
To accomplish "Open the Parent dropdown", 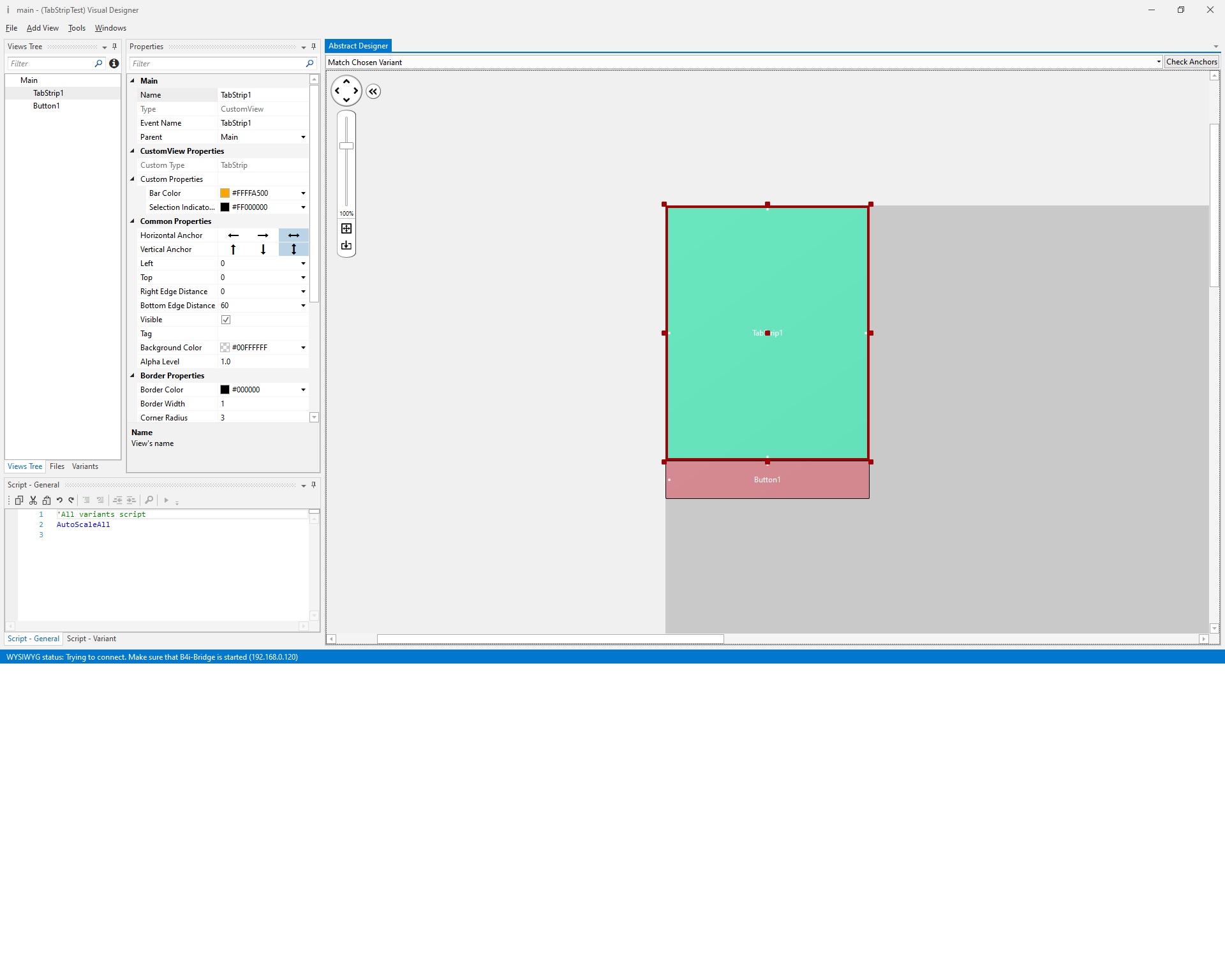I will point(303,137).
